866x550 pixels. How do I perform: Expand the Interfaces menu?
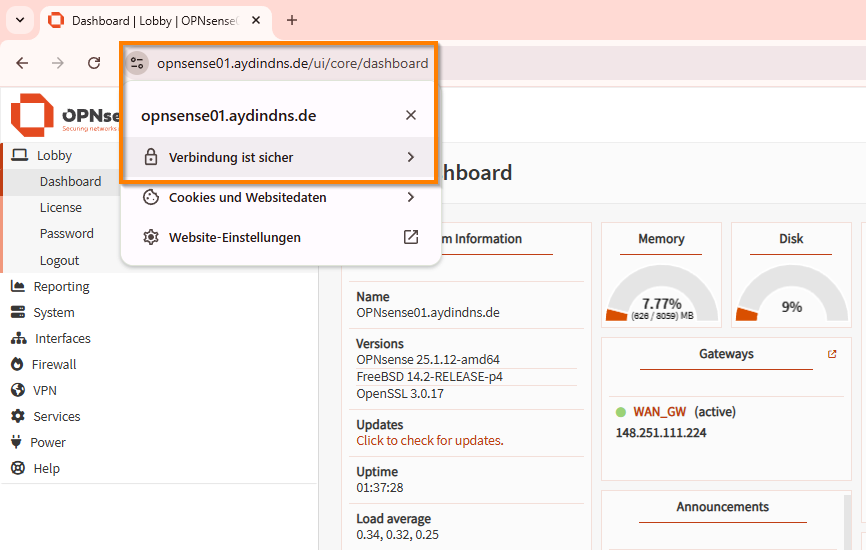point(62,339)
